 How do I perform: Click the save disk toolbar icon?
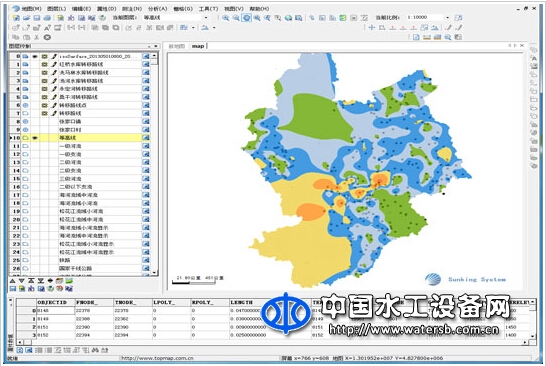tap(37, 18)
